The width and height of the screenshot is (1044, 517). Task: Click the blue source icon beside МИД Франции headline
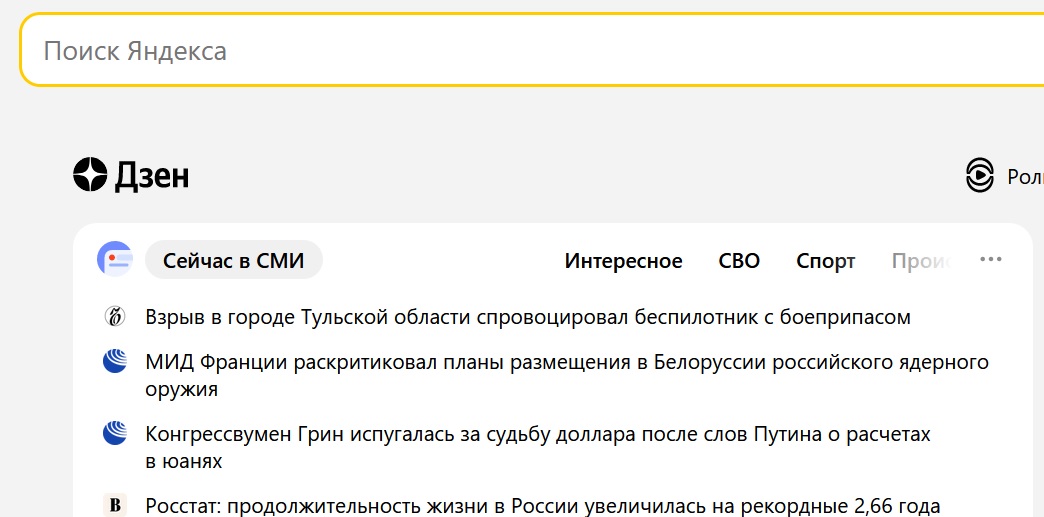point(115,362)
